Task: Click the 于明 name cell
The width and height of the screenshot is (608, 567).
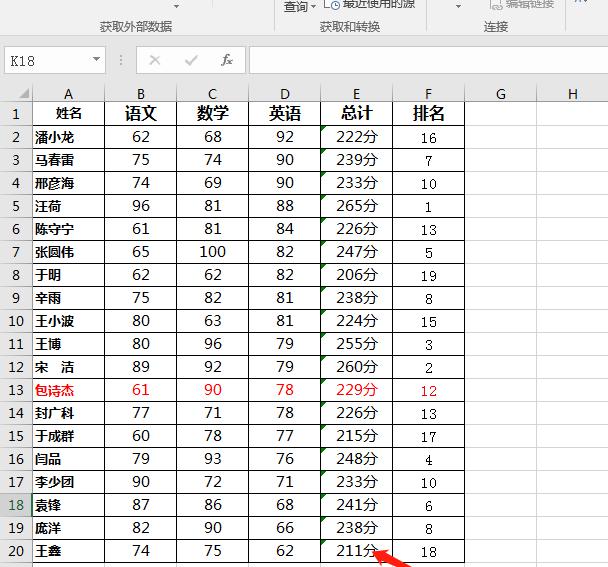Action: pyautogui.click(x=69, y=275)
